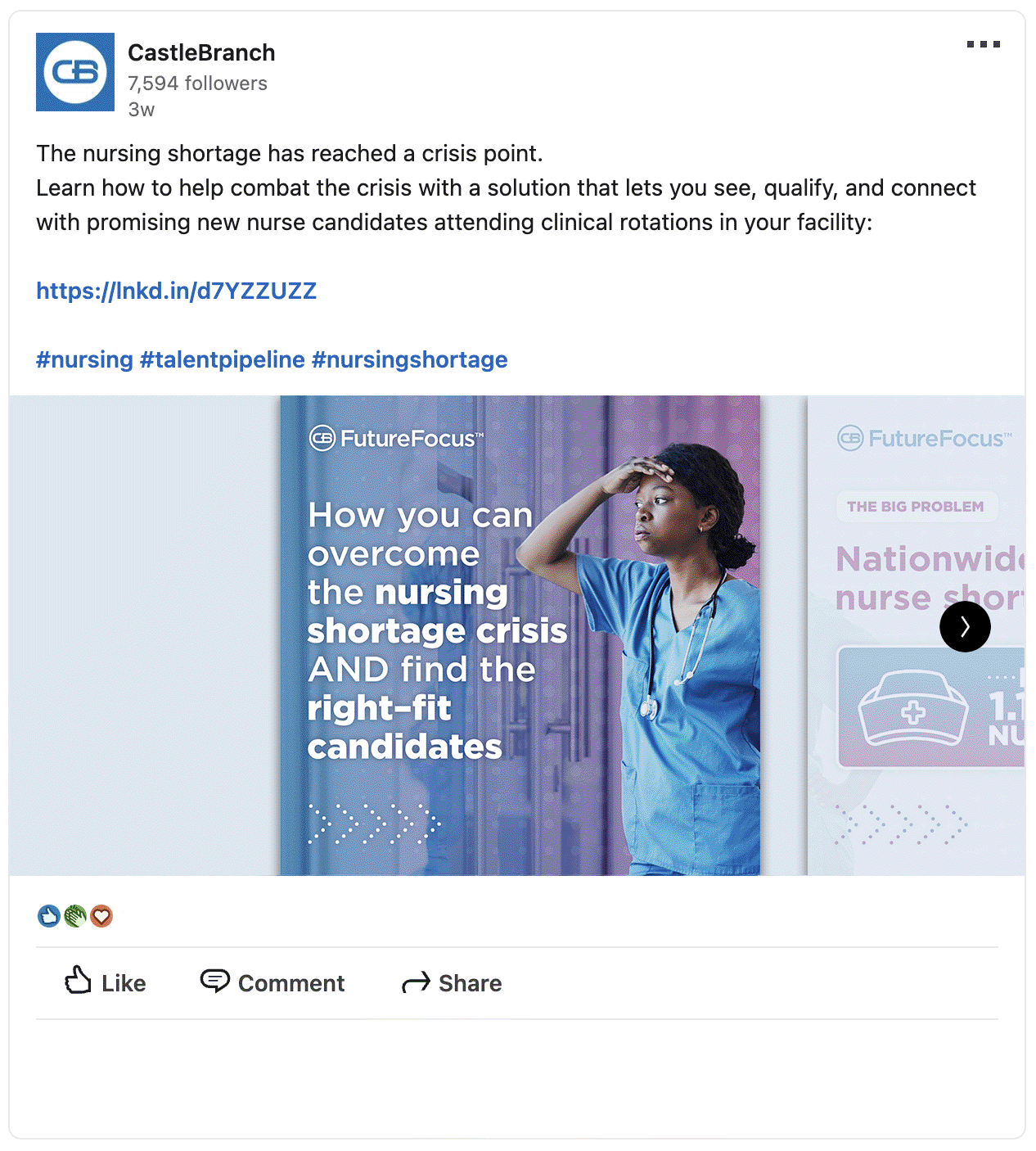Advance carousel with the next arrow
The image size is (1036, 1151).
(965, 627)
